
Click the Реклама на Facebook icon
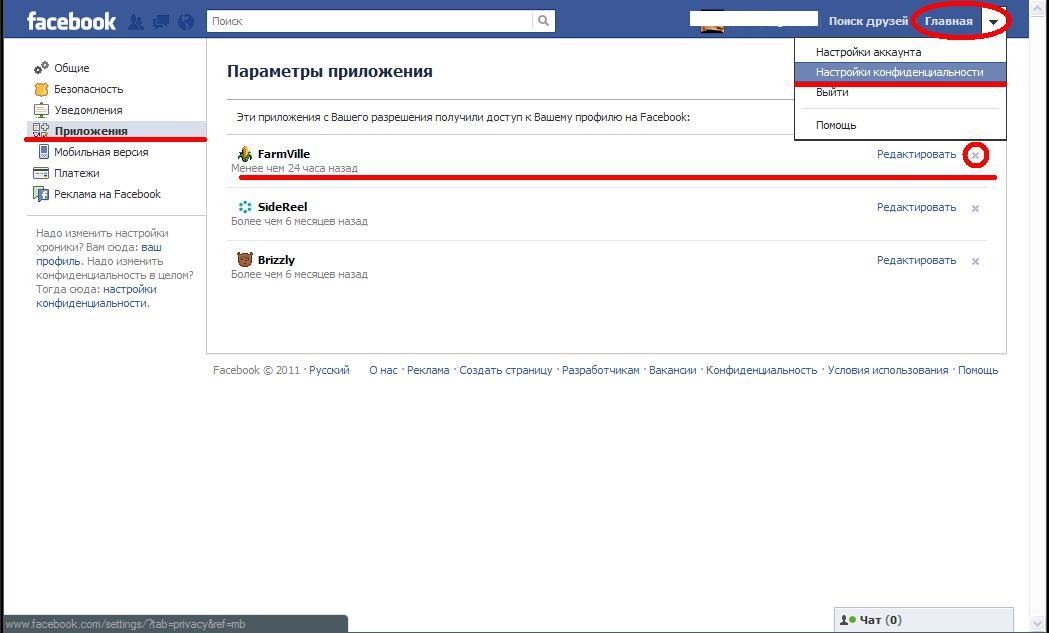[x=41, y=194]
